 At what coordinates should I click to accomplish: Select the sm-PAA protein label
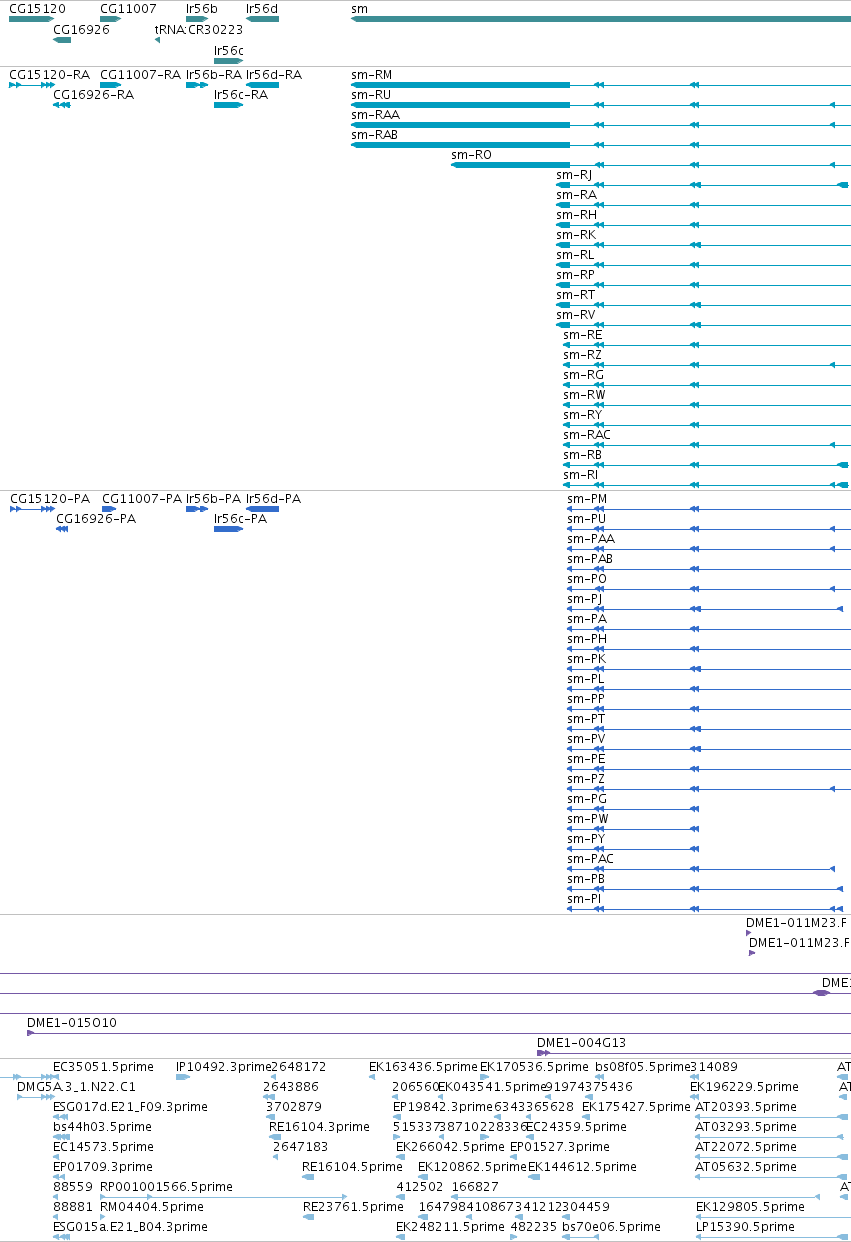591,539
